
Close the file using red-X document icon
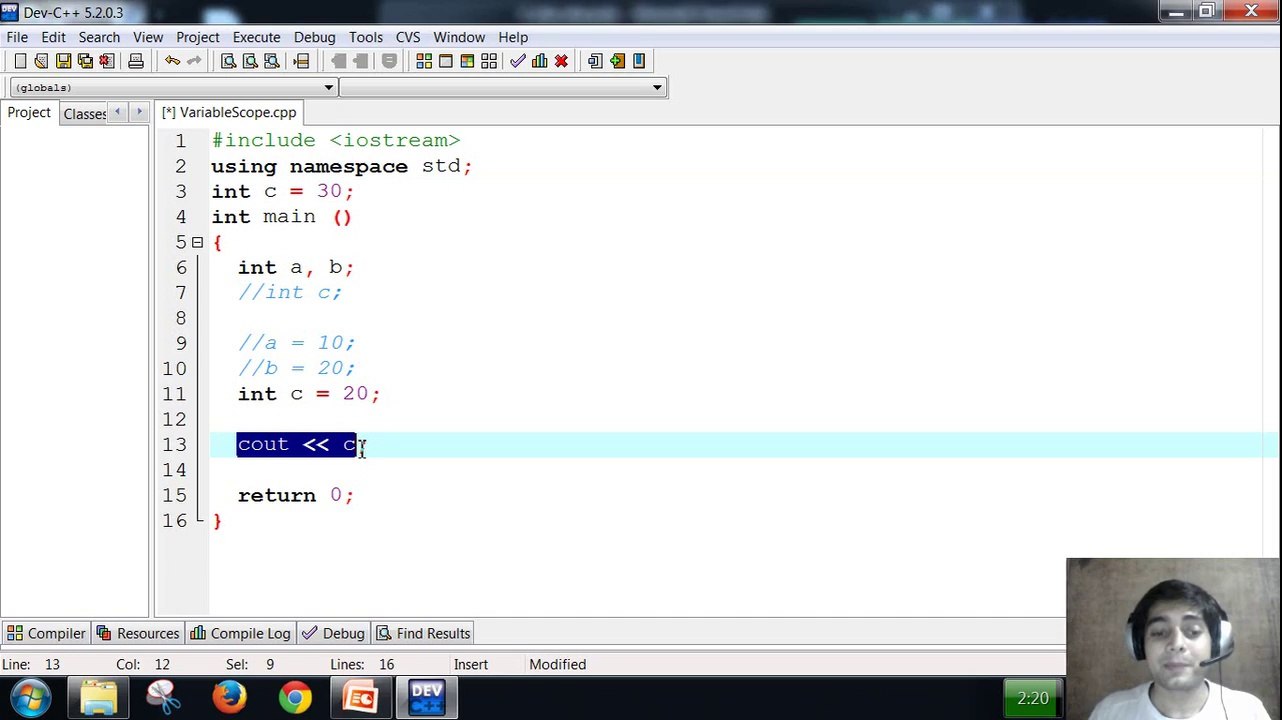tap(107, 61)
